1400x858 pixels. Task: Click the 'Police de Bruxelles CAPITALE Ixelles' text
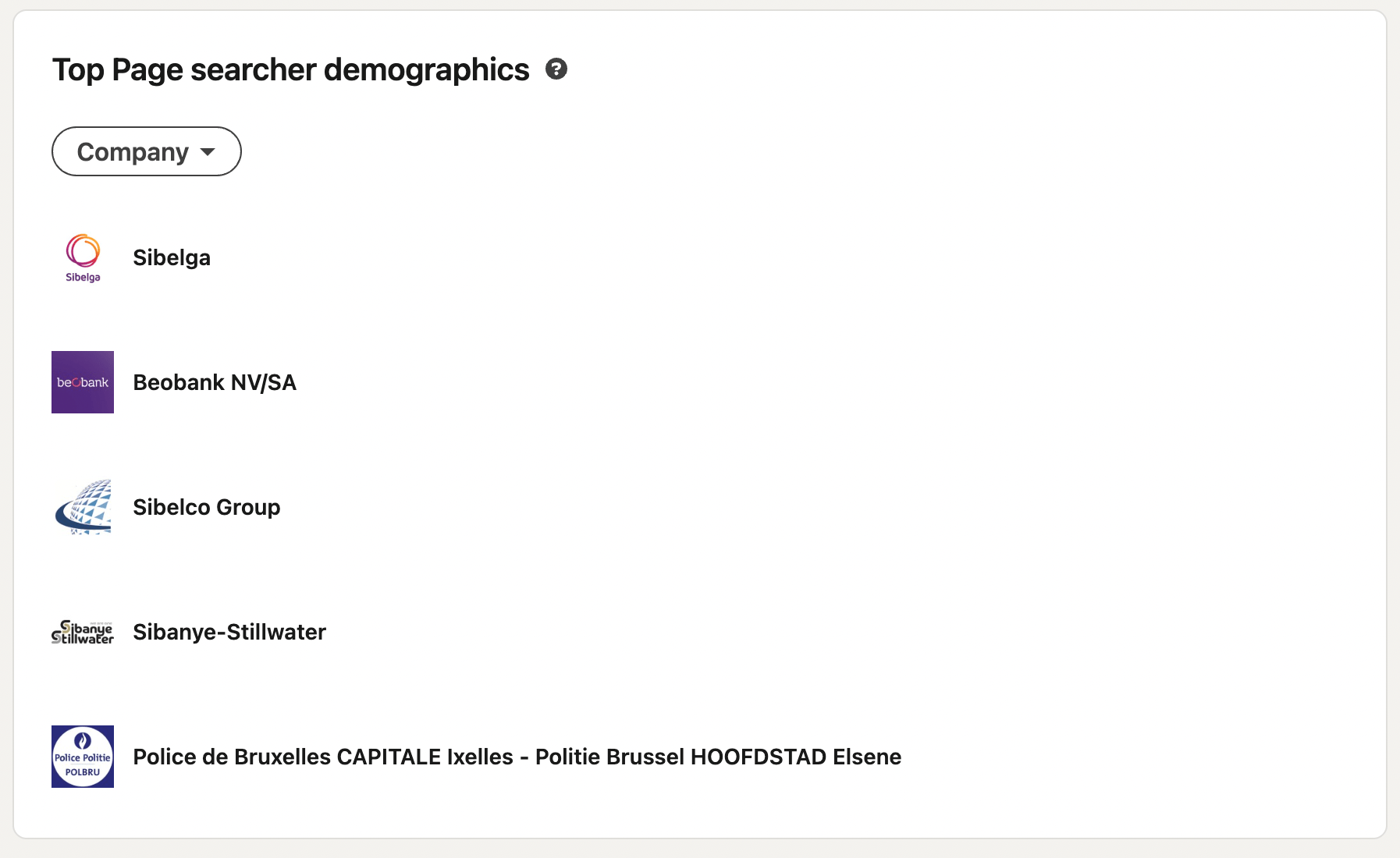[323, 757]
